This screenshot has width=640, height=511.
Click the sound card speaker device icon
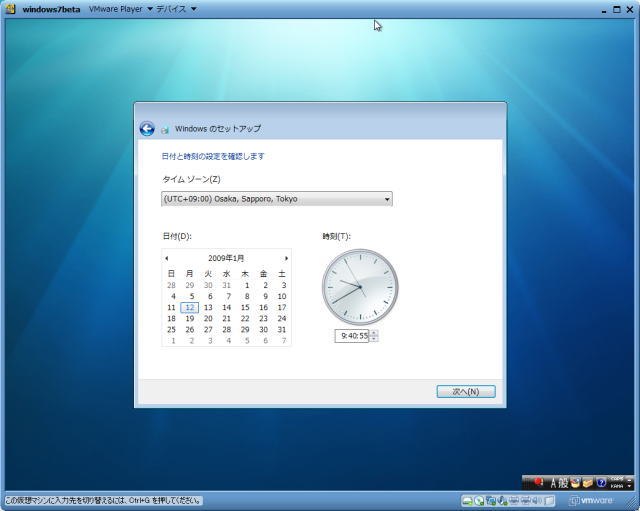pyautogui.click(x=536, y=501)
